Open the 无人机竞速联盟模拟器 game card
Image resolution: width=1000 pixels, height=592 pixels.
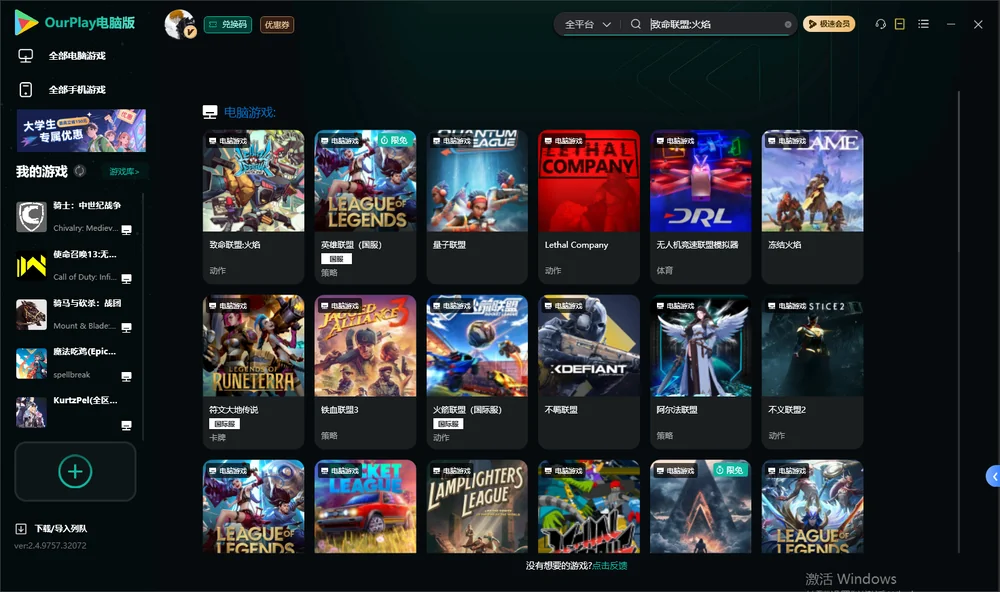point(700,207)
